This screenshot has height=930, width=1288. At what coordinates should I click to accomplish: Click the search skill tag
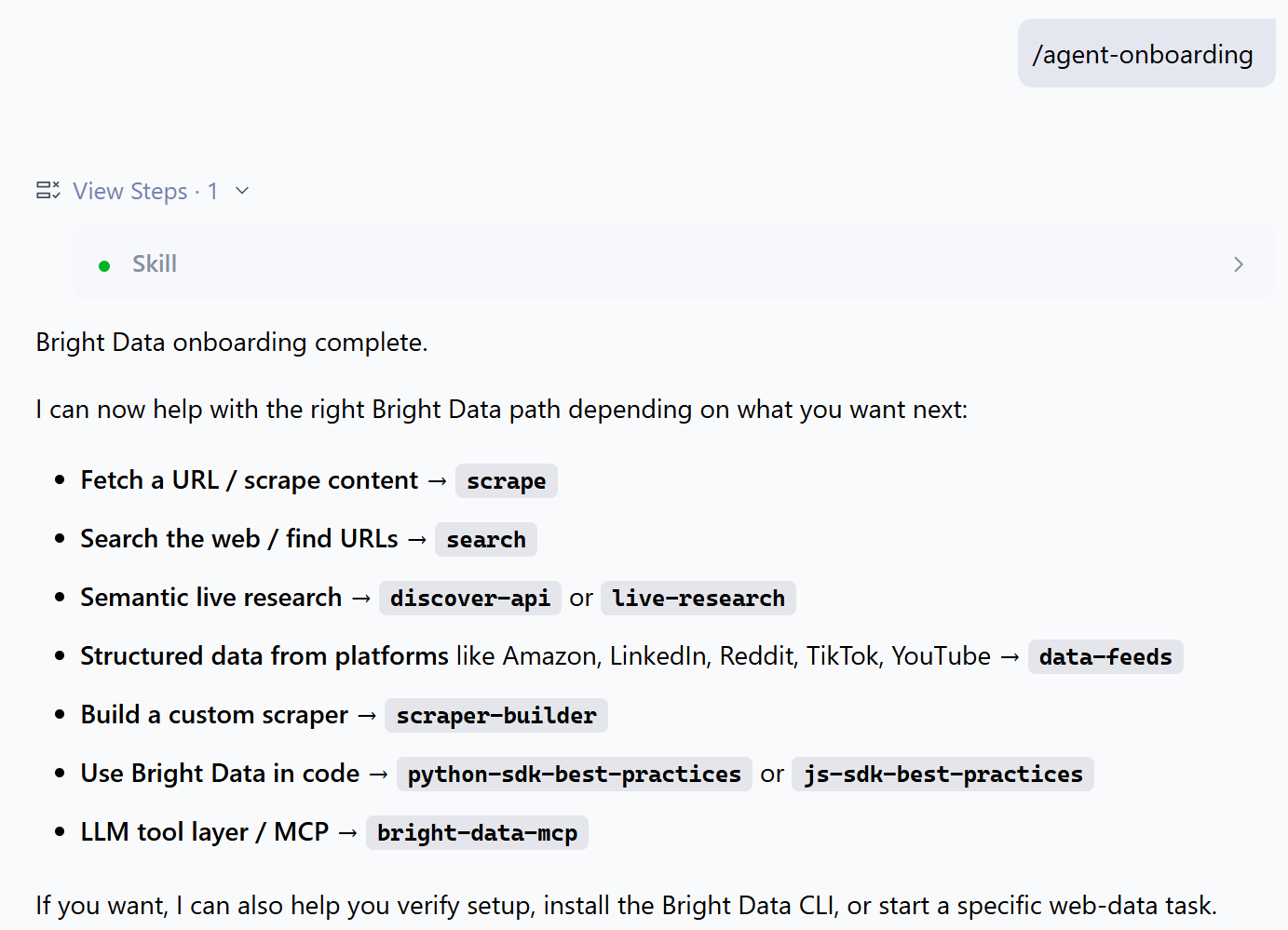(485, 540)
